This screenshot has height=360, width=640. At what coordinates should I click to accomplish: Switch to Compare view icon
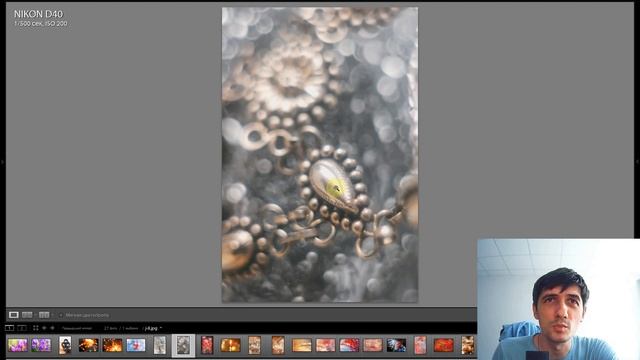pyautogui.click(x=27, y=315)
